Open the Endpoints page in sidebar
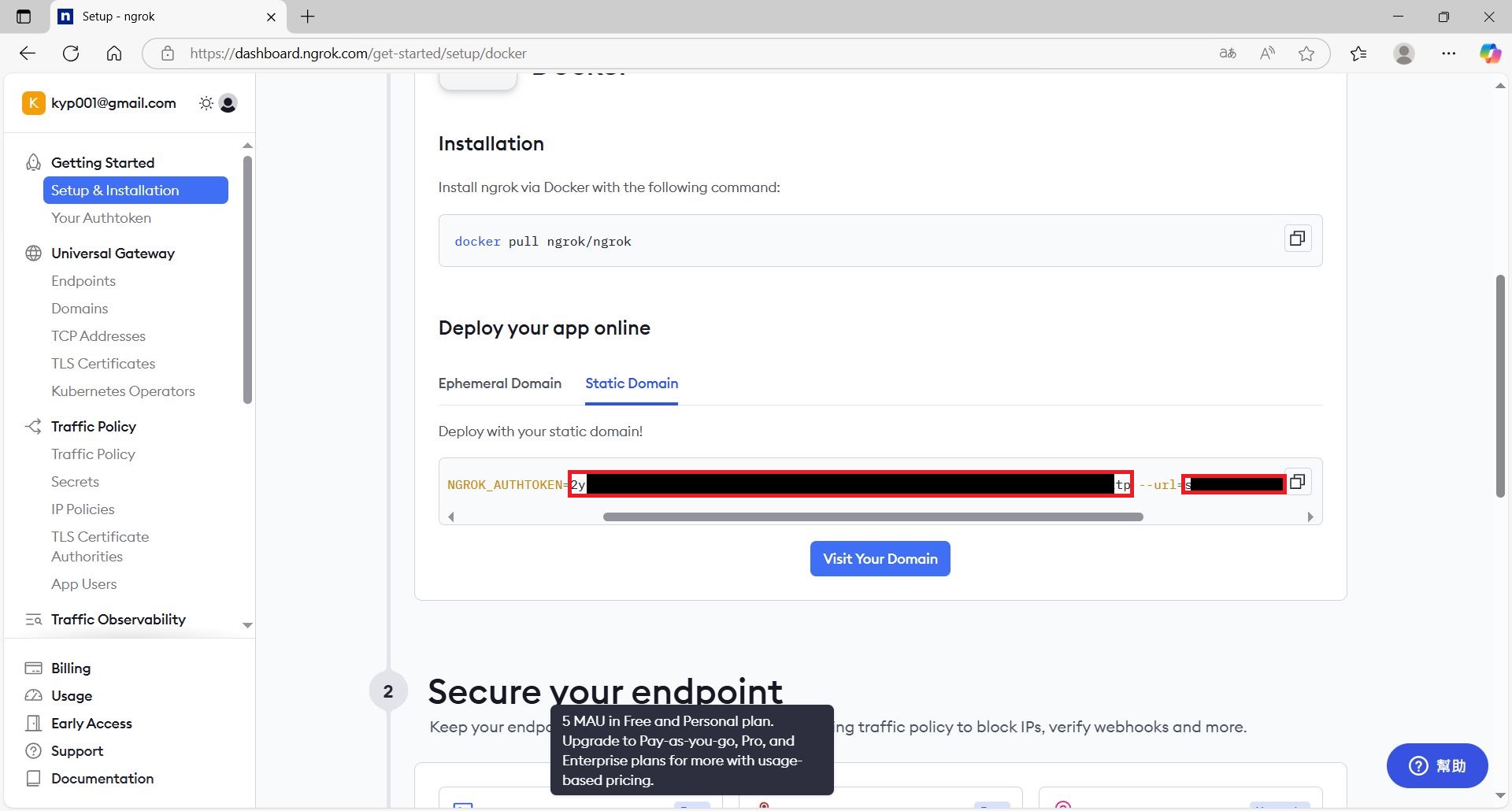Image resolution: width=1512 pixels, height=811 pixels. point(83,281)
